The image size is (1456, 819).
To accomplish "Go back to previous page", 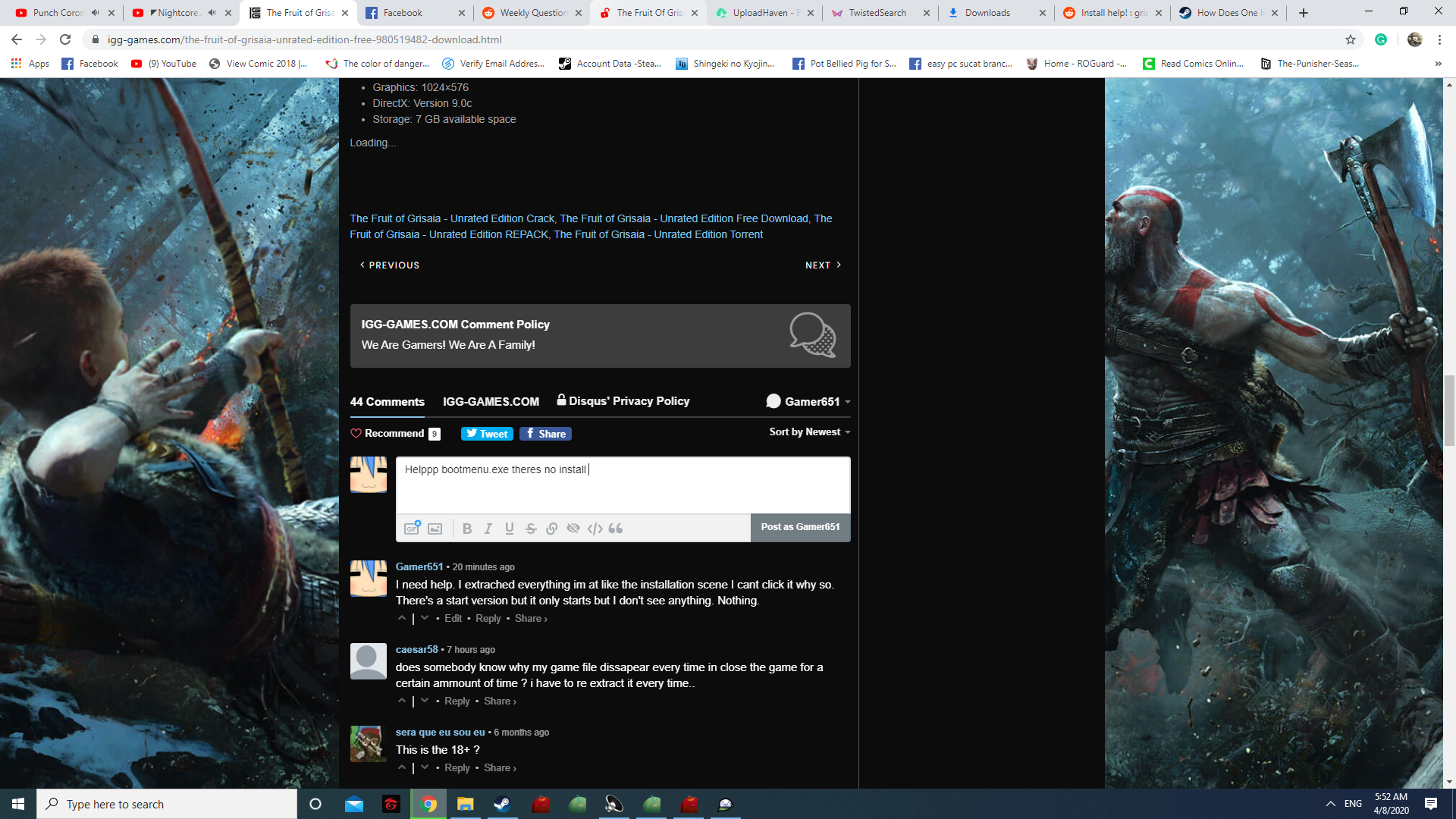I will point(17,39).
